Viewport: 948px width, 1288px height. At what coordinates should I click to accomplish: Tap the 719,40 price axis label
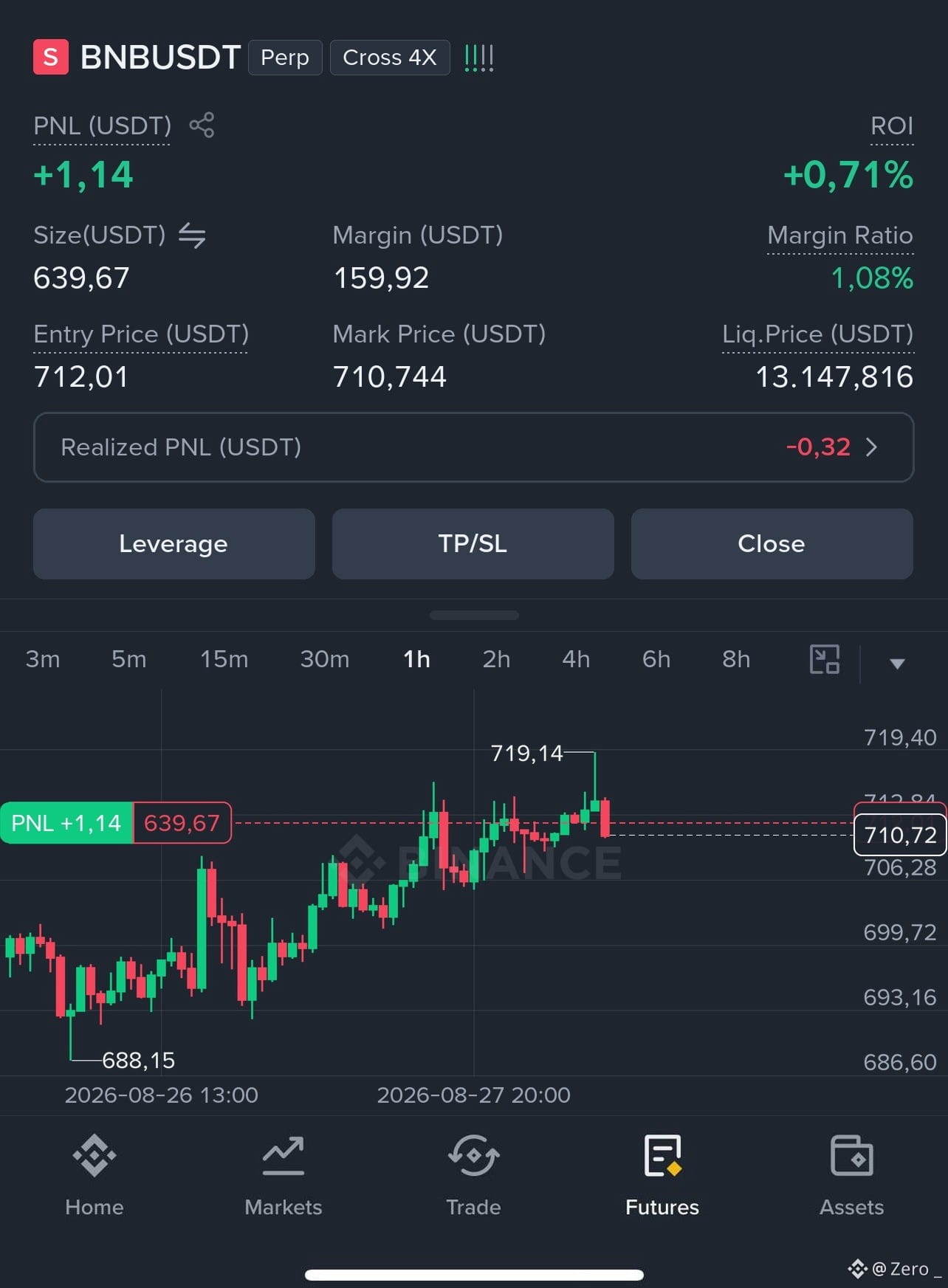pyautogui.click(x=900, y=737)
